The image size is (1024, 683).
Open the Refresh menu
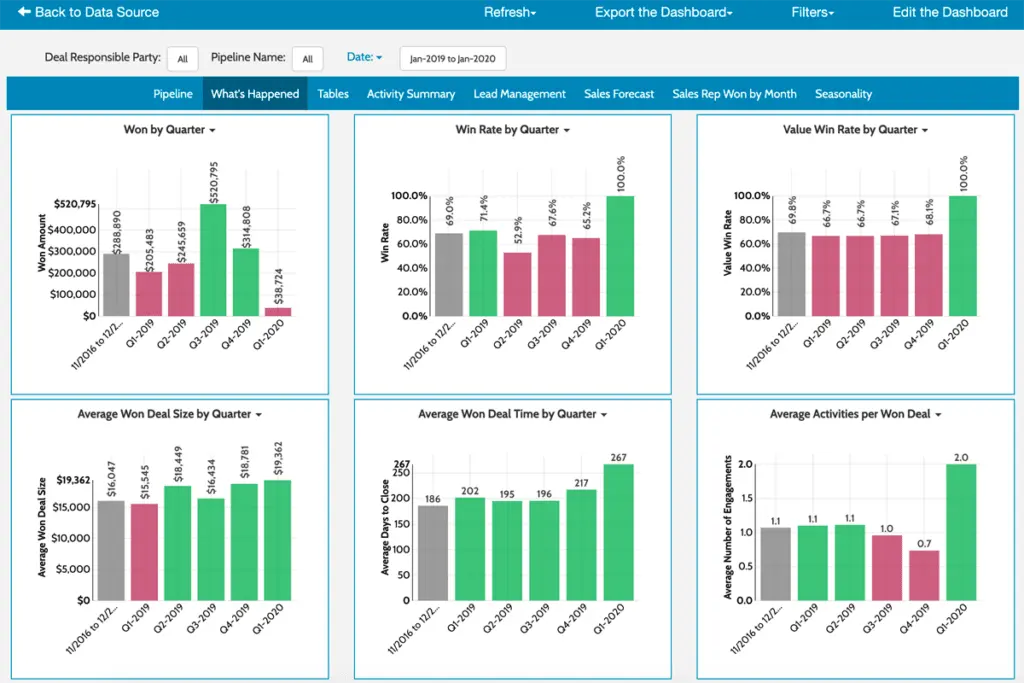click(510, 12)
